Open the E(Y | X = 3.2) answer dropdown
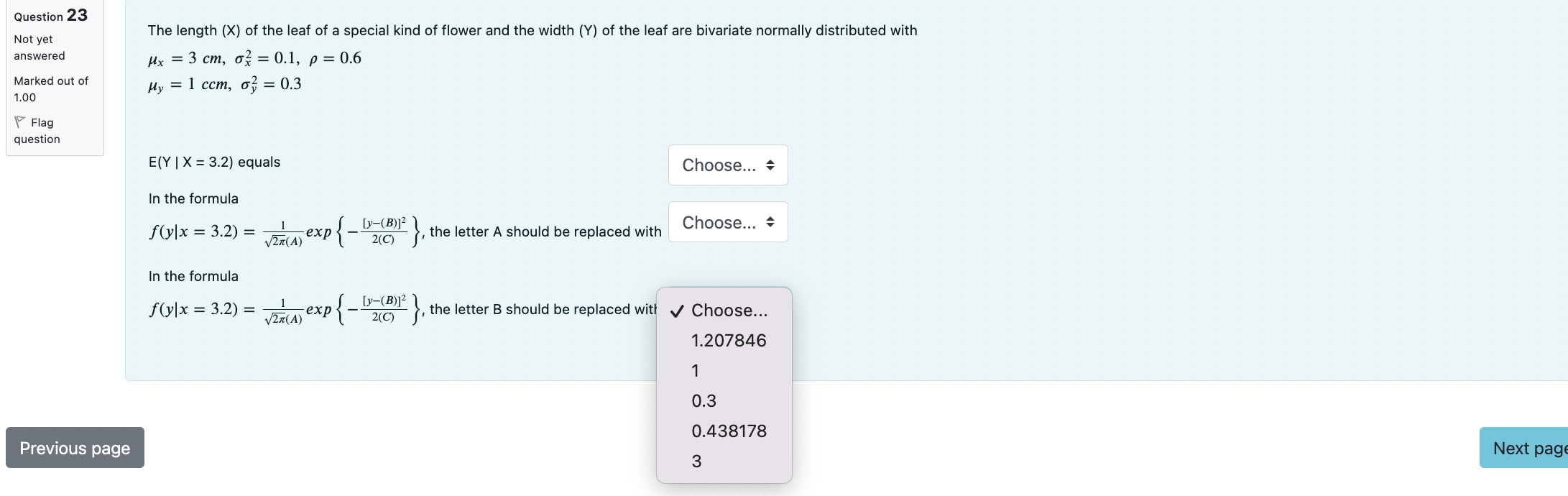Viewport: 1568px width, 496px height. (727, 165)
